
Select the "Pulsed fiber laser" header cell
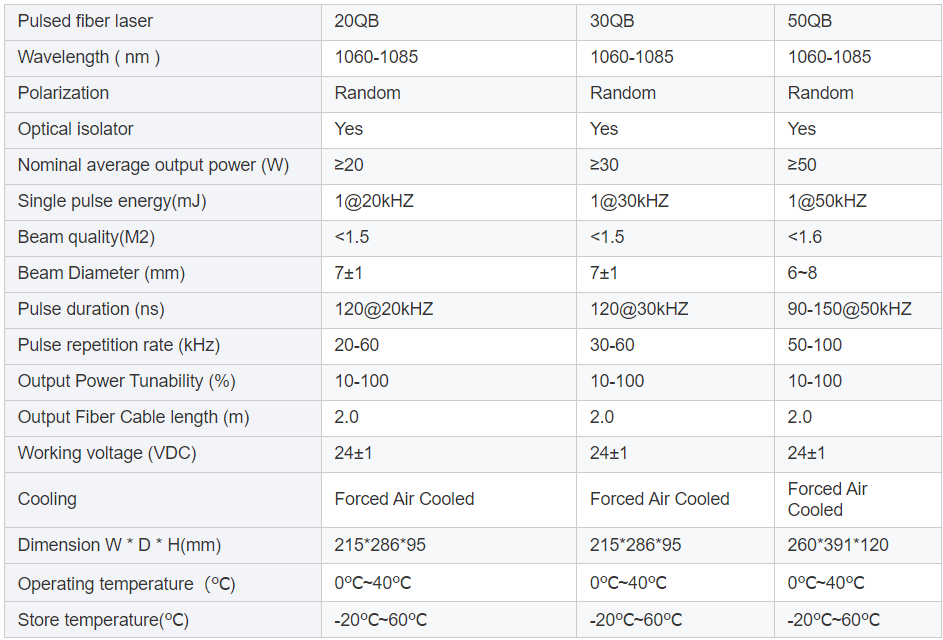pos(86,21)
